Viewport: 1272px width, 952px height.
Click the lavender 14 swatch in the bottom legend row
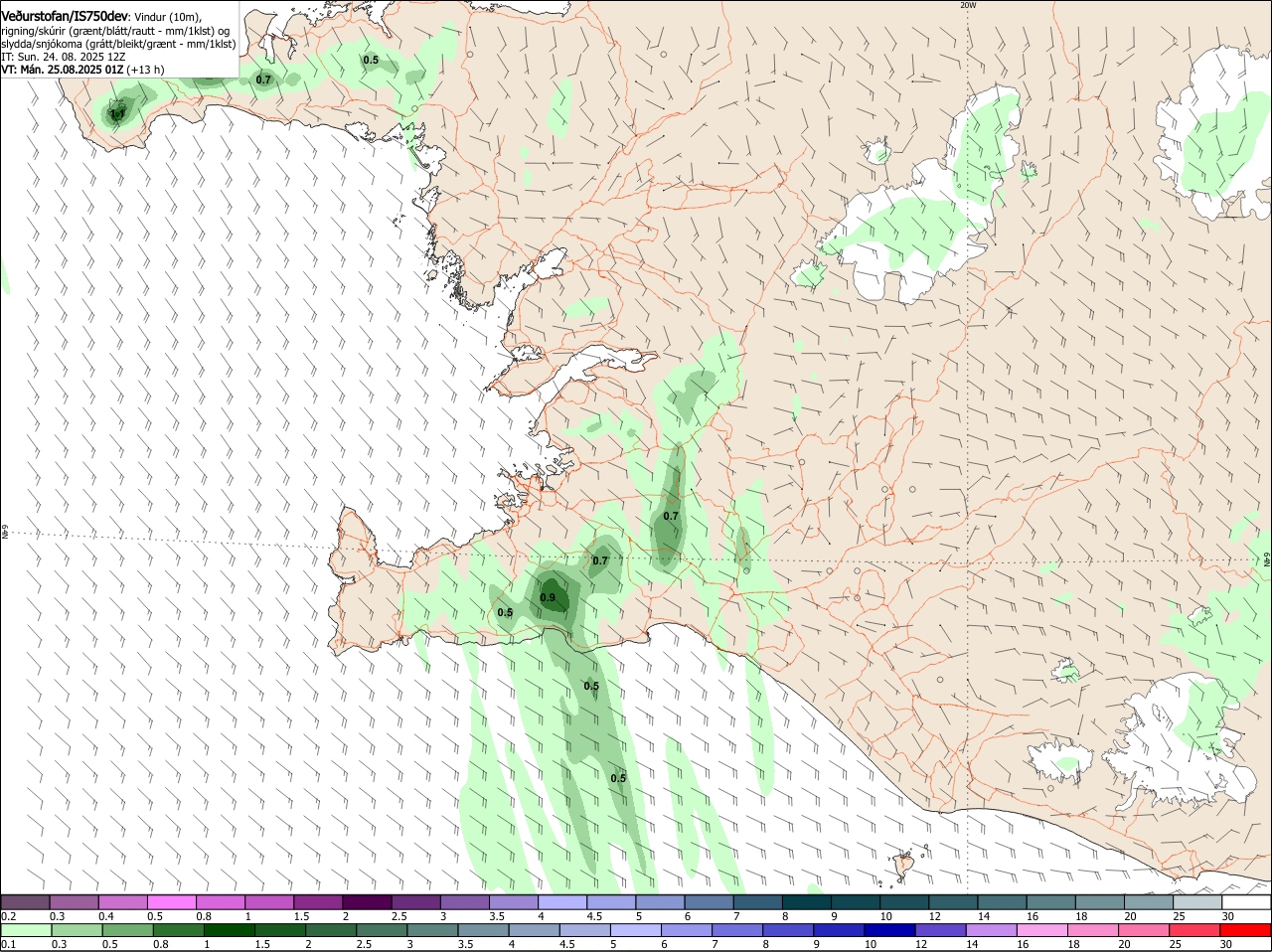992,930
